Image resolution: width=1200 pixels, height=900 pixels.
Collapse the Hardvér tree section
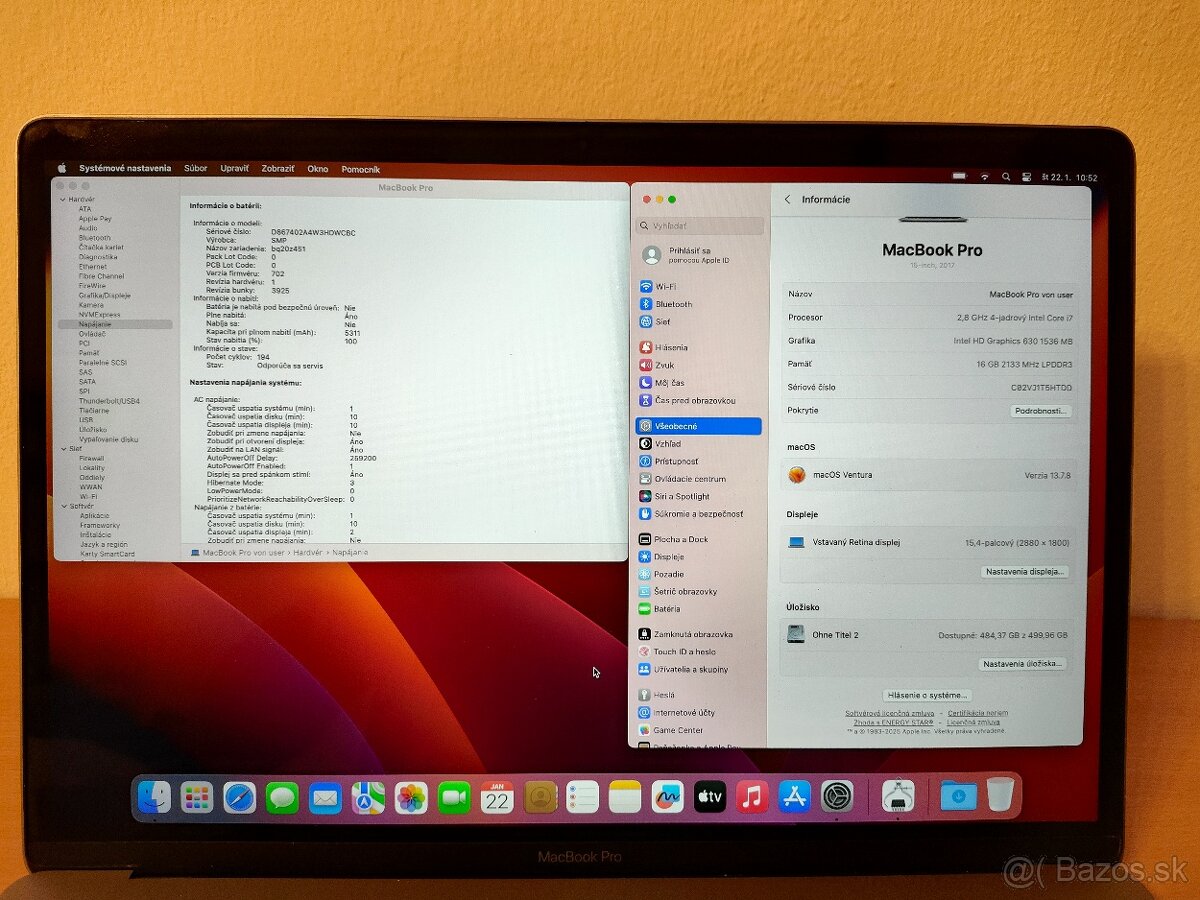pos(63,198)
